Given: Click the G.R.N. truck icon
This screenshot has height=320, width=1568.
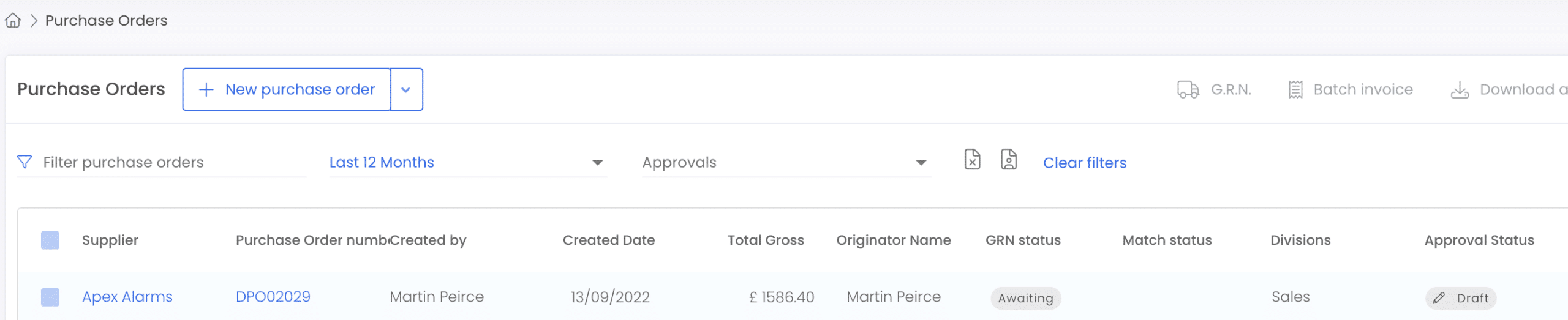Looking at the screenshot, I should coord(1188,90).
